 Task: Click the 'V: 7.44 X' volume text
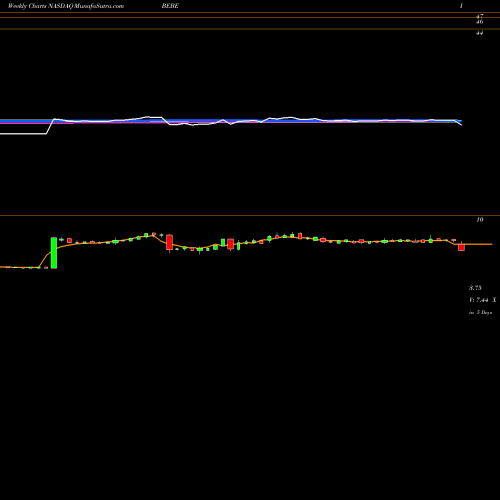pos(483,300)
